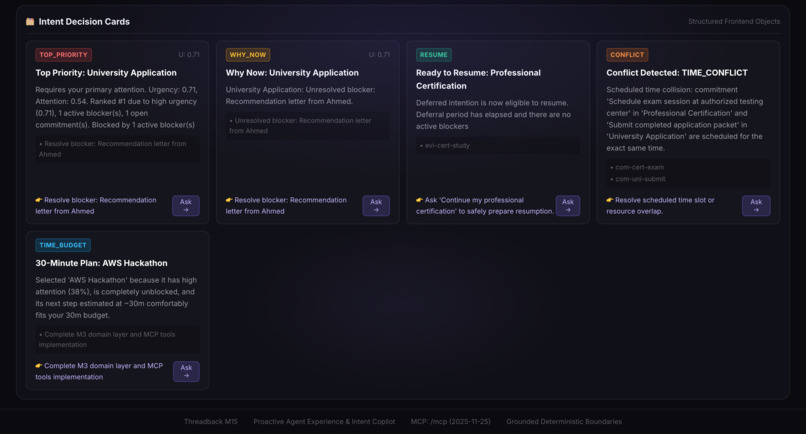
Task: Open 'Conflict Detected: TIME_CONFLICT' title
Action: point(676,73)
